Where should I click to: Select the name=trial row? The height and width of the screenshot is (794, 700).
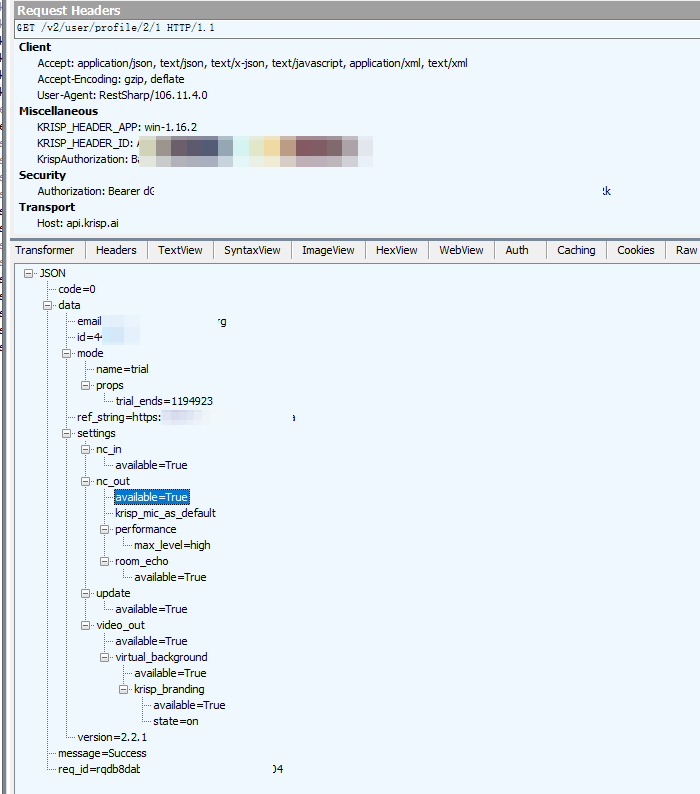click(122, 369)
